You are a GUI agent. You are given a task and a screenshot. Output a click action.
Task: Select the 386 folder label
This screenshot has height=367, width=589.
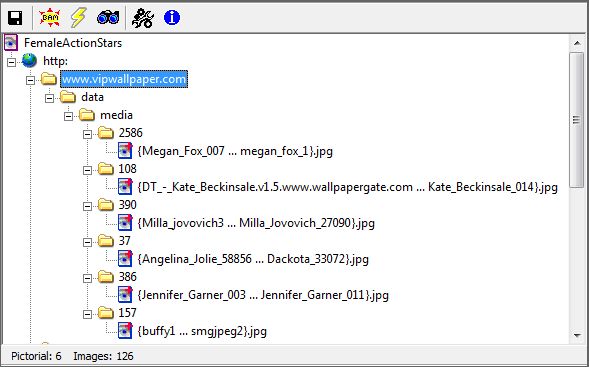coord(128,277)
